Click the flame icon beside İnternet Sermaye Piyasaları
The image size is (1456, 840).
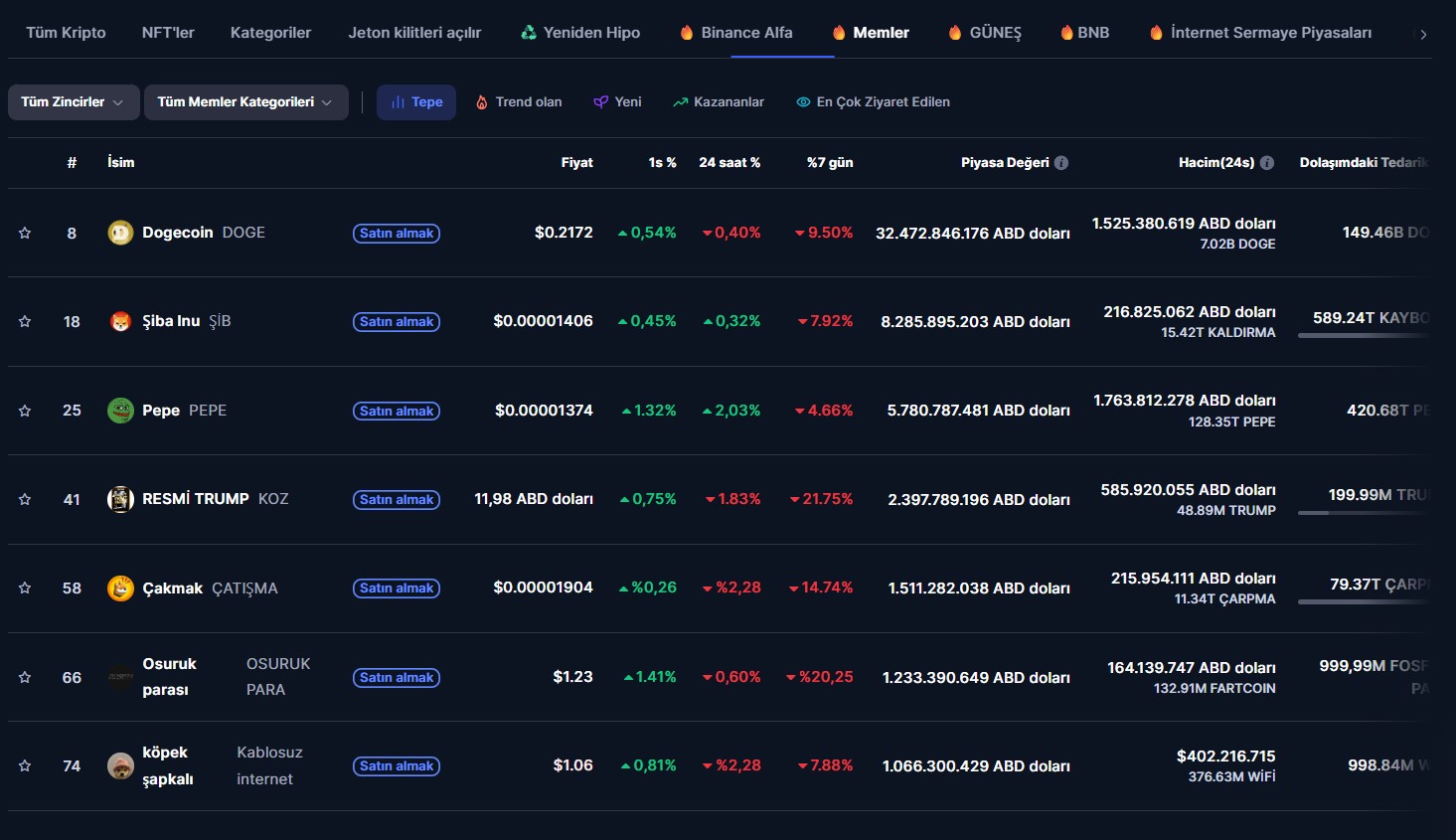pos(1156,33)
